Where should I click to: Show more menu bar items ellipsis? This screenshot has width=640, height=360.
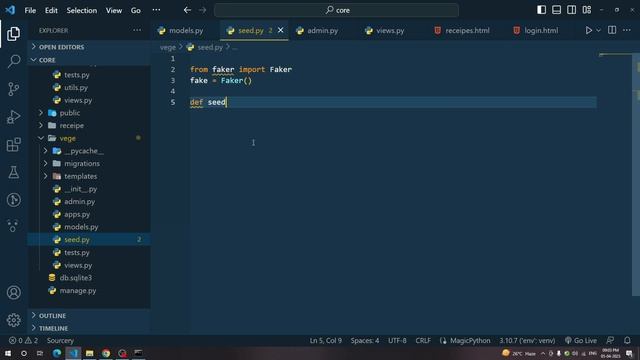[x=156, y=10]
